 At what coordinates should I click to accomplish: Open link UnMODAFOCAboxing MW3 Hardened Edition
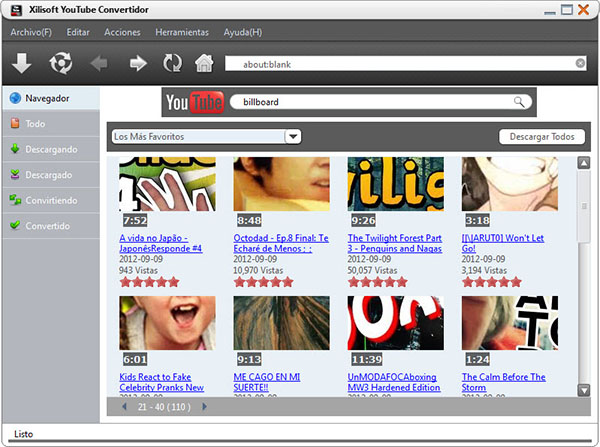394,382
